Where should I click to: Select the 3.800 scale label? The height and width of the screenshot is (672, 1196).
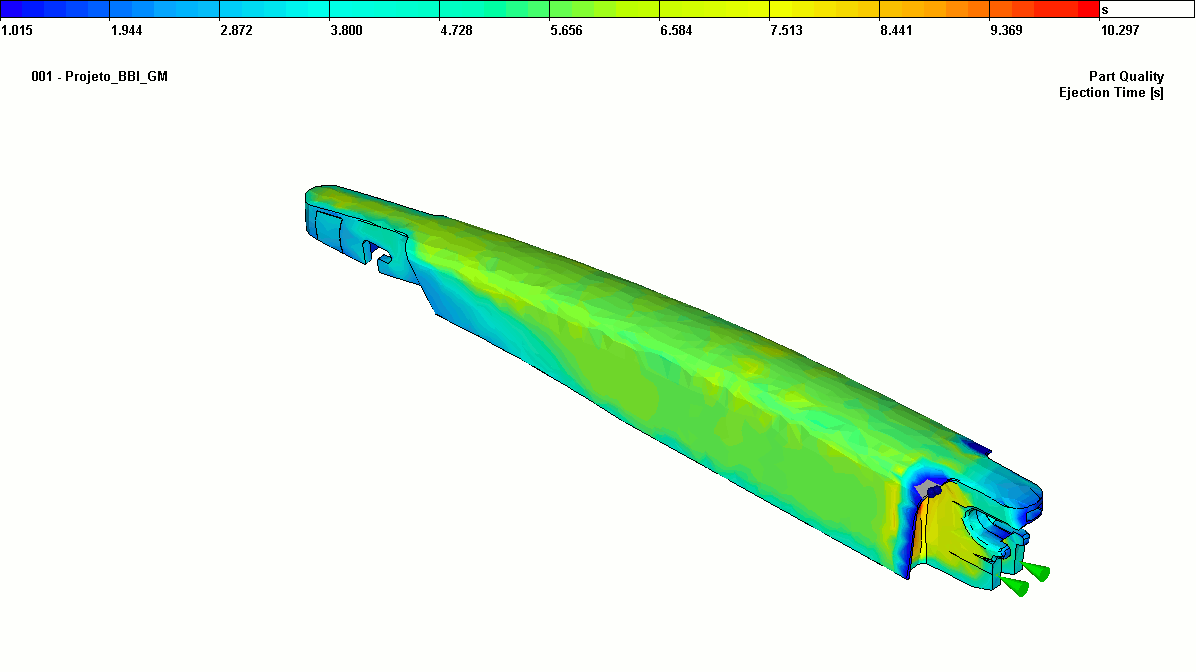[x=347, y=30]
